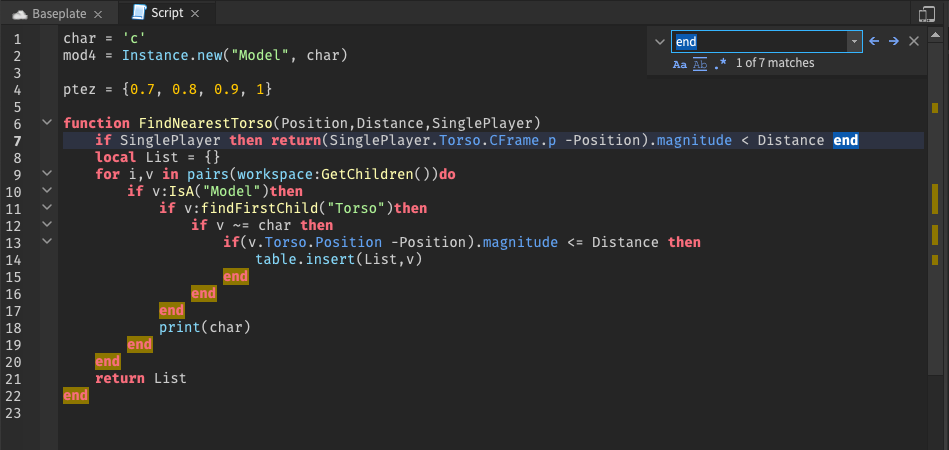Toggle Match Whole Word (Ab) option
949x450 pixels.
click(x=700, y=64)
